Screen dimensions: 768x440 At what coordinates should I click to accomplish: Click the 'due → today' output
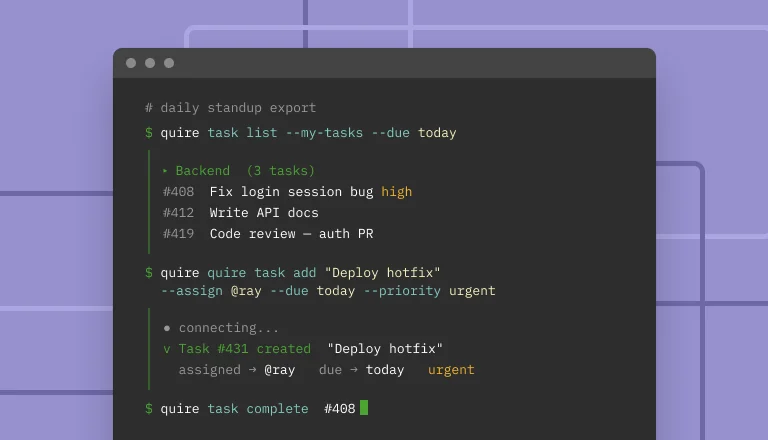tap(361, 369)
